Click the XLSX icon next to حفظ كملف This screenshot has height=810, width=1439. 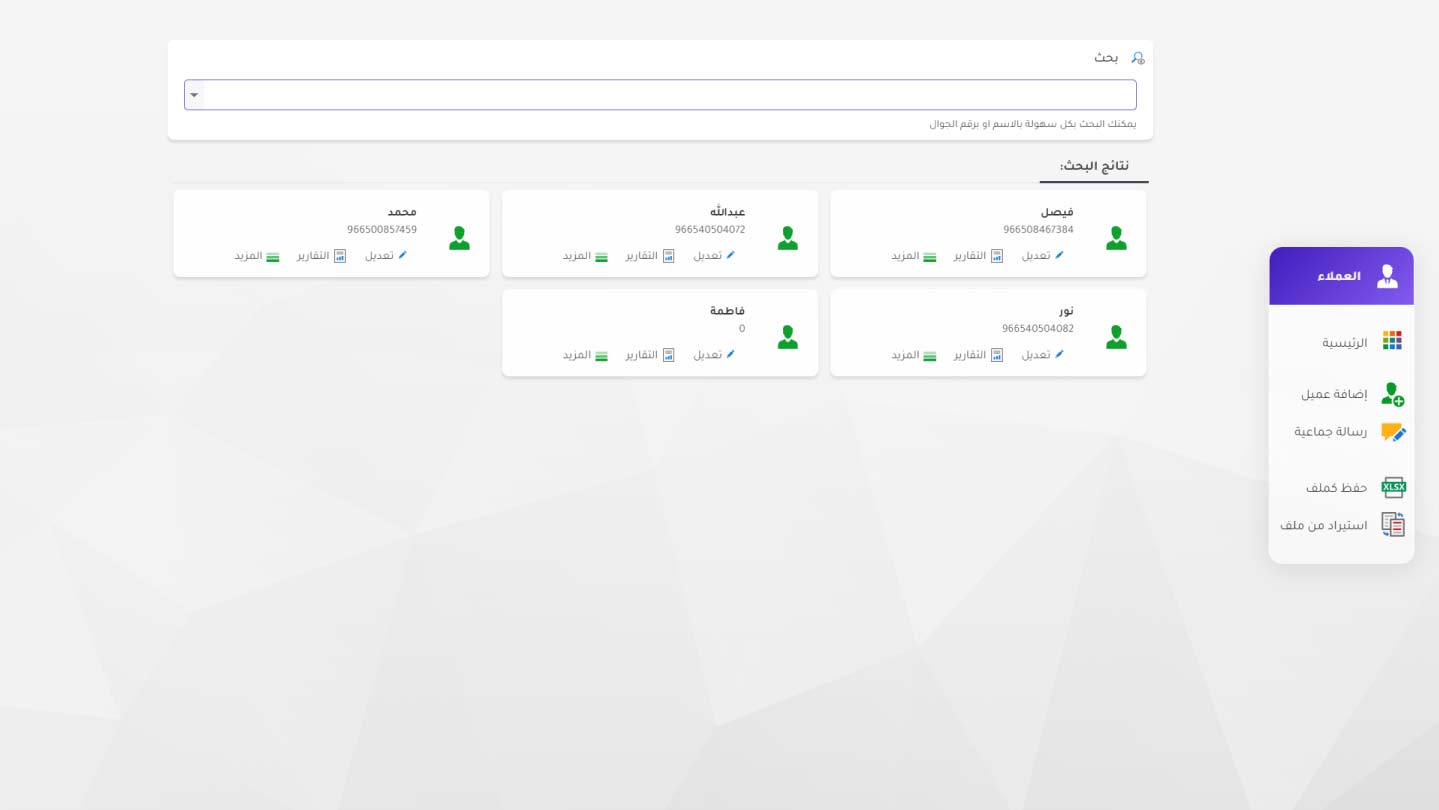pyautogui.click(x=1394, y=486)
